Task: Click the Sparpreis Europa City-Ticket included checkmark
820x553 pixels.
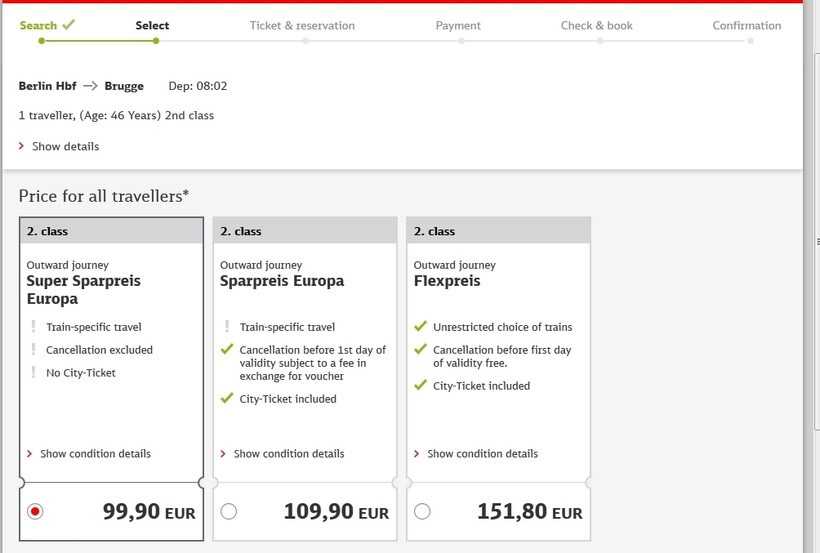Action: click(x=227, y=399)
